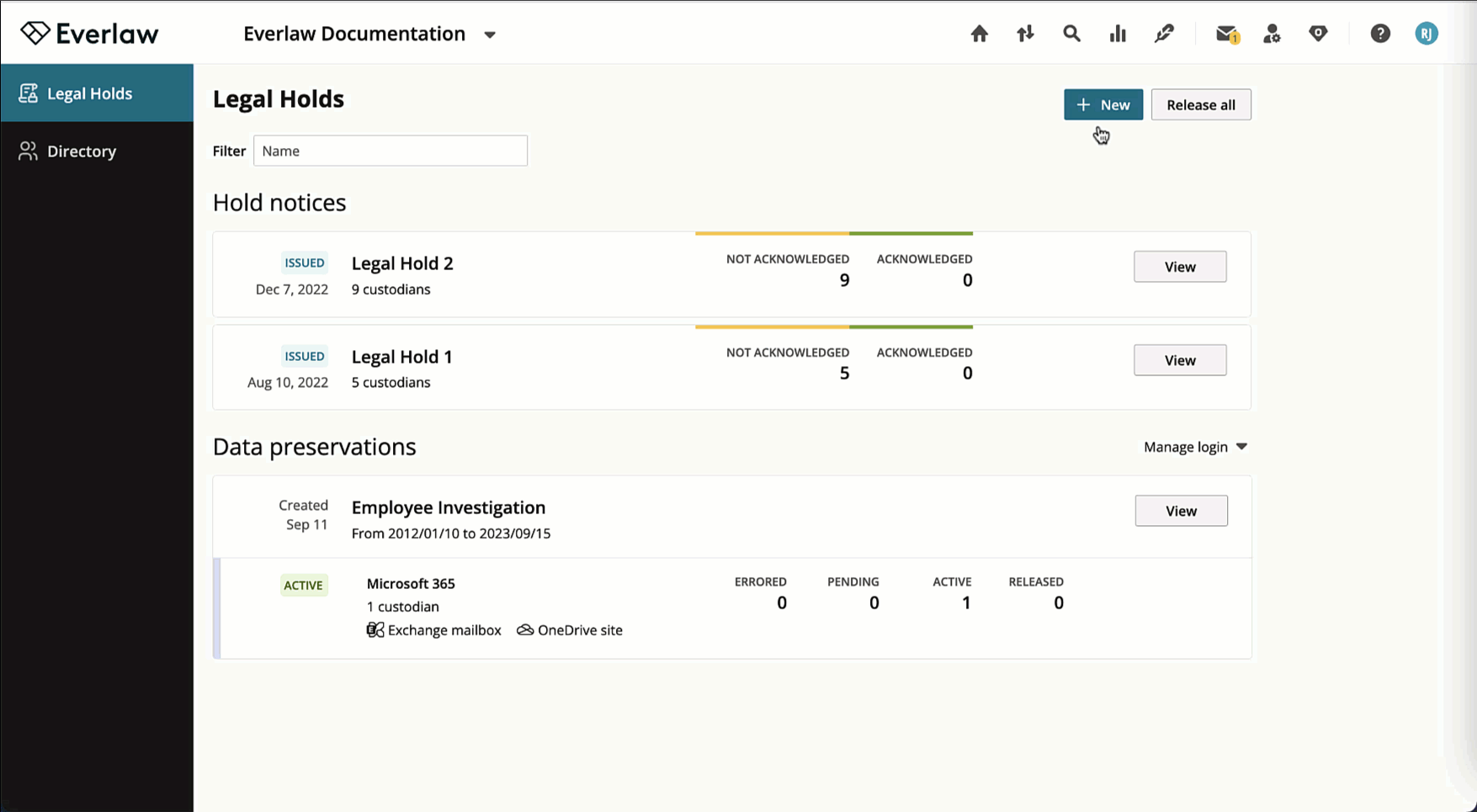This screenshot has width=1477, height=812.
Task: Open the analytics bar chart icon
Action: tap(1117, 34)
